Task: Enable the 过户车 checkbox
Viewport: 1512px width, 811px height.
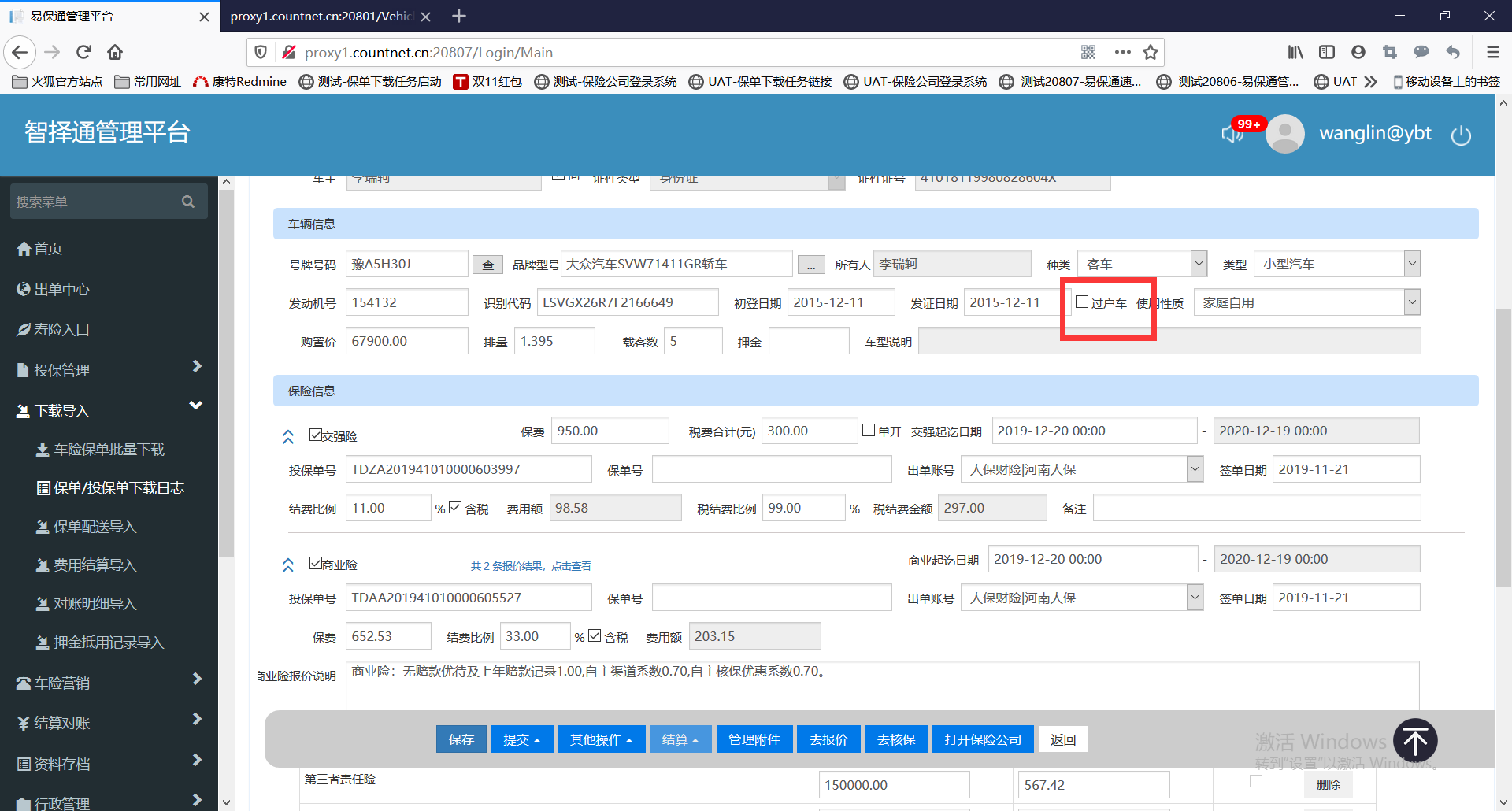Action: click(1083, 302)
